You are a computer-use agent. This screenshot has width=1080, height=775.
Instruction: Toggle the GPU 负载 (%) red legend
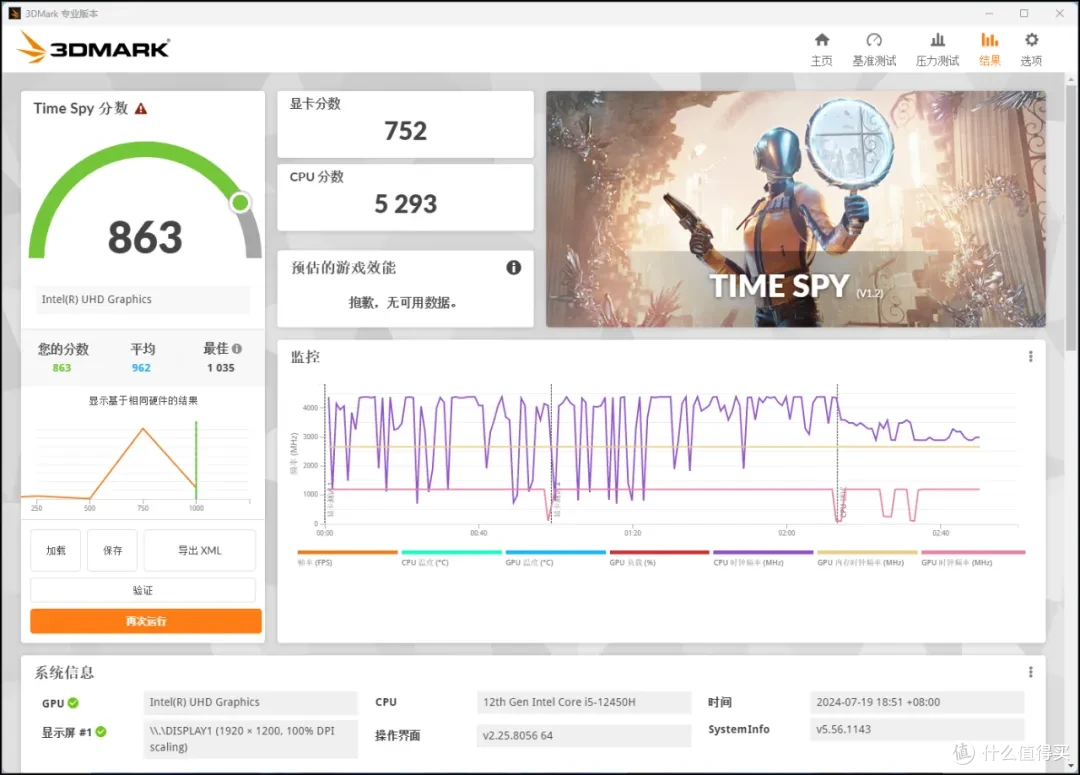(x=659, y=557)
